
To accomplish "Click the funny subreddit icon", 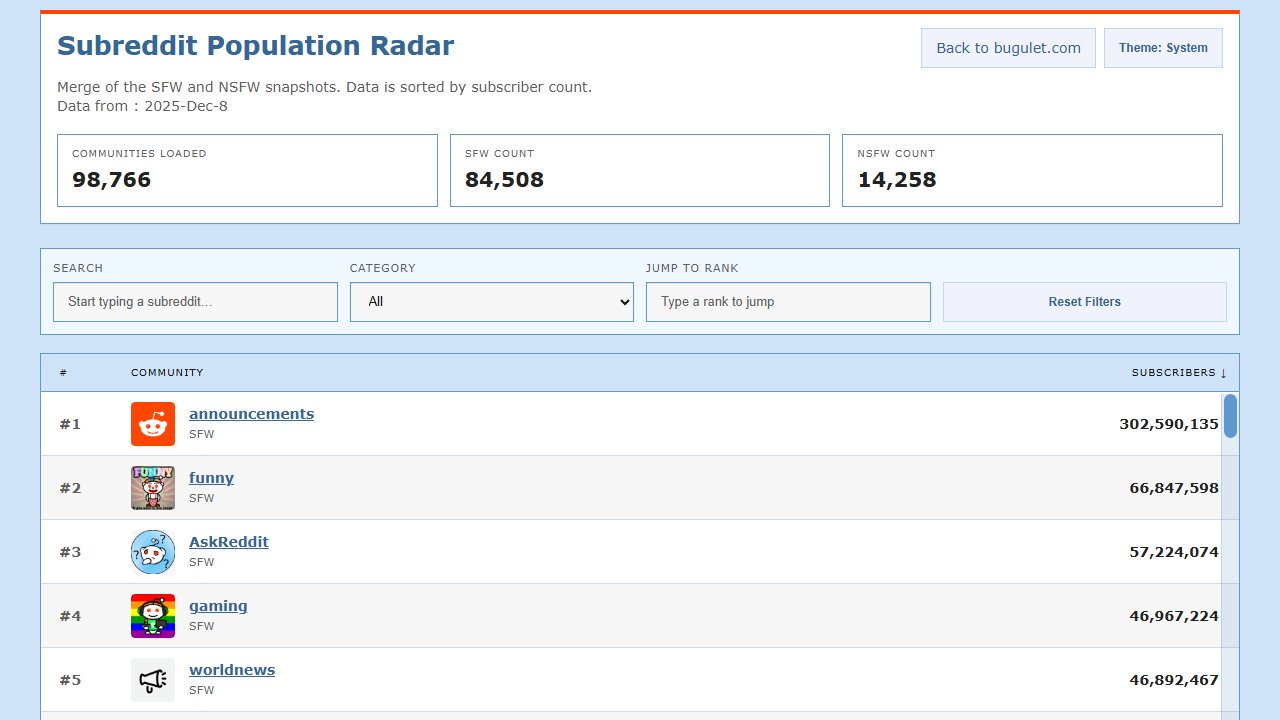I will tap(153, 488).
